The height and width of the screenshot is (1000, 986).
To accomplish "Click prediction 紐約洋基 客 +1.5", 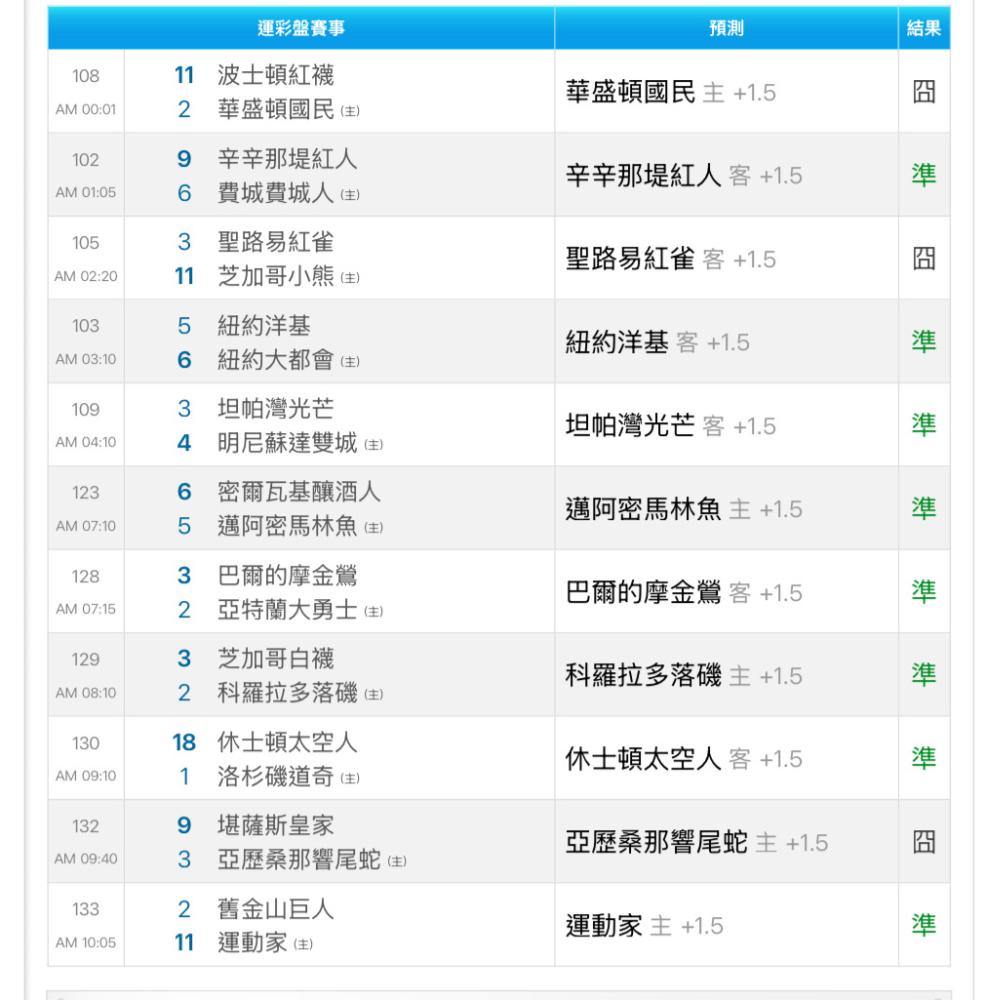I will tap(658, 342).
